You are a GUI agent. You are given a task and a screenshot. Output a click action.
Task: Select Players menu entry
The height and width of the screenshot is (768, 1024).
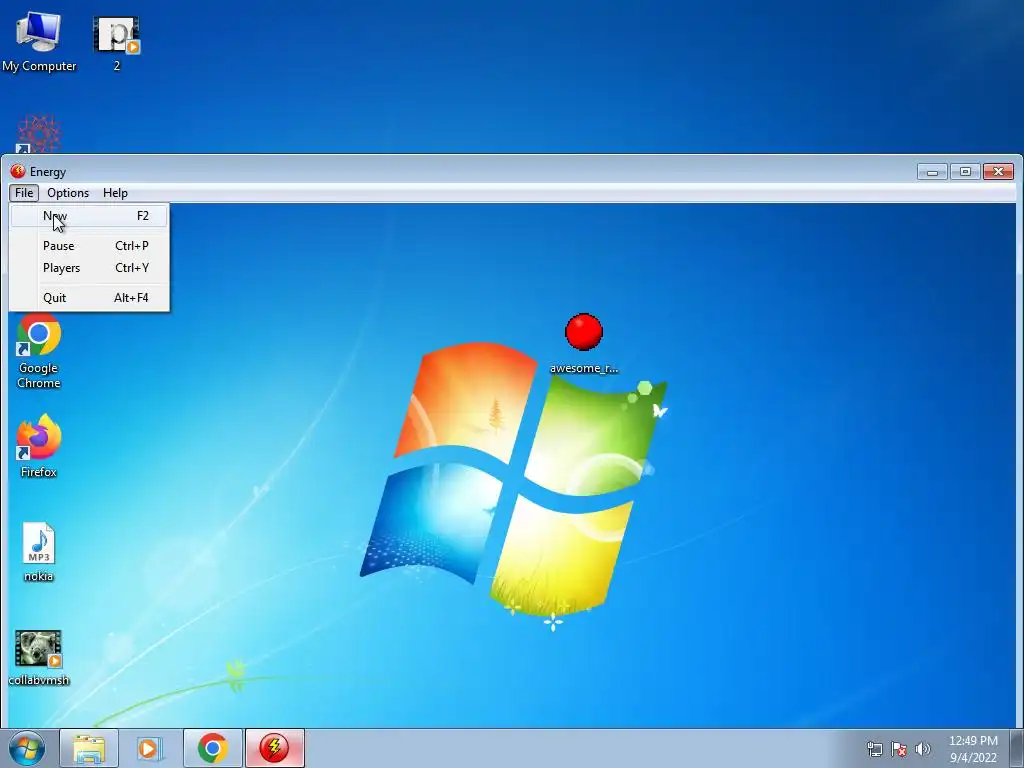click(x=89, y=268)
